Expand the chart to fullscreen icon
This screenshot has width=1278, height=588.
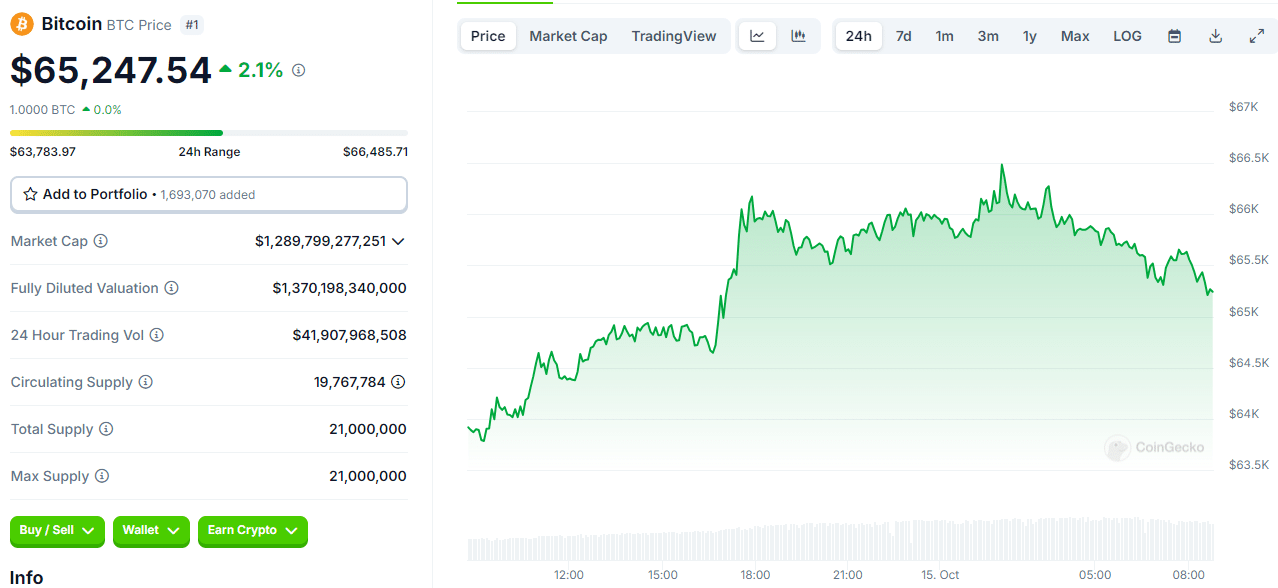coord(1257,36)
